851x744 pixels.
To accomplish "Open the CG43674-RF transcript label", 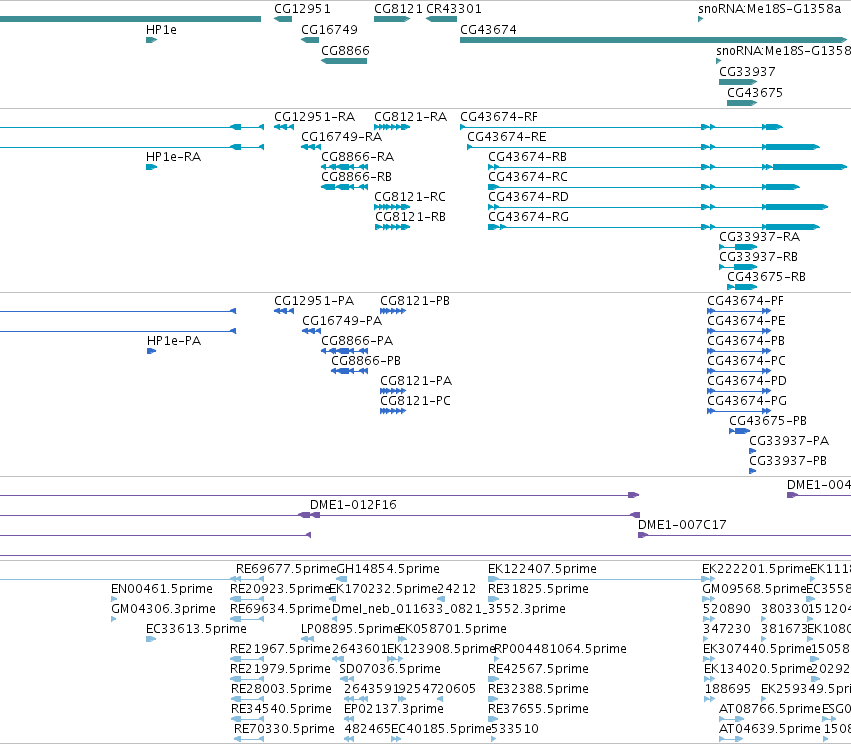I will pyautogui.click(x=499, y=117).
